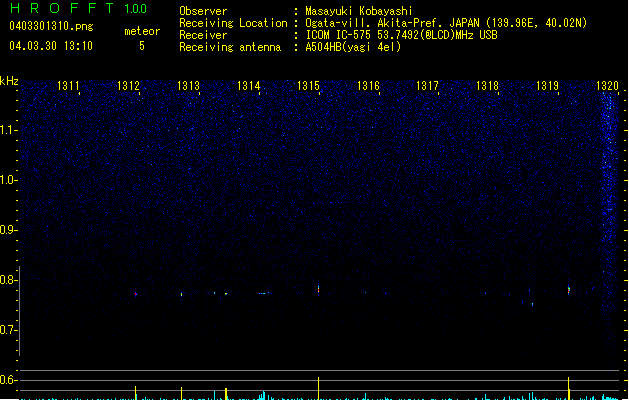The height and width of the screenshot is (400, 629).
Task: Click the 1313 time axis marker
Action: pos(188,86)
